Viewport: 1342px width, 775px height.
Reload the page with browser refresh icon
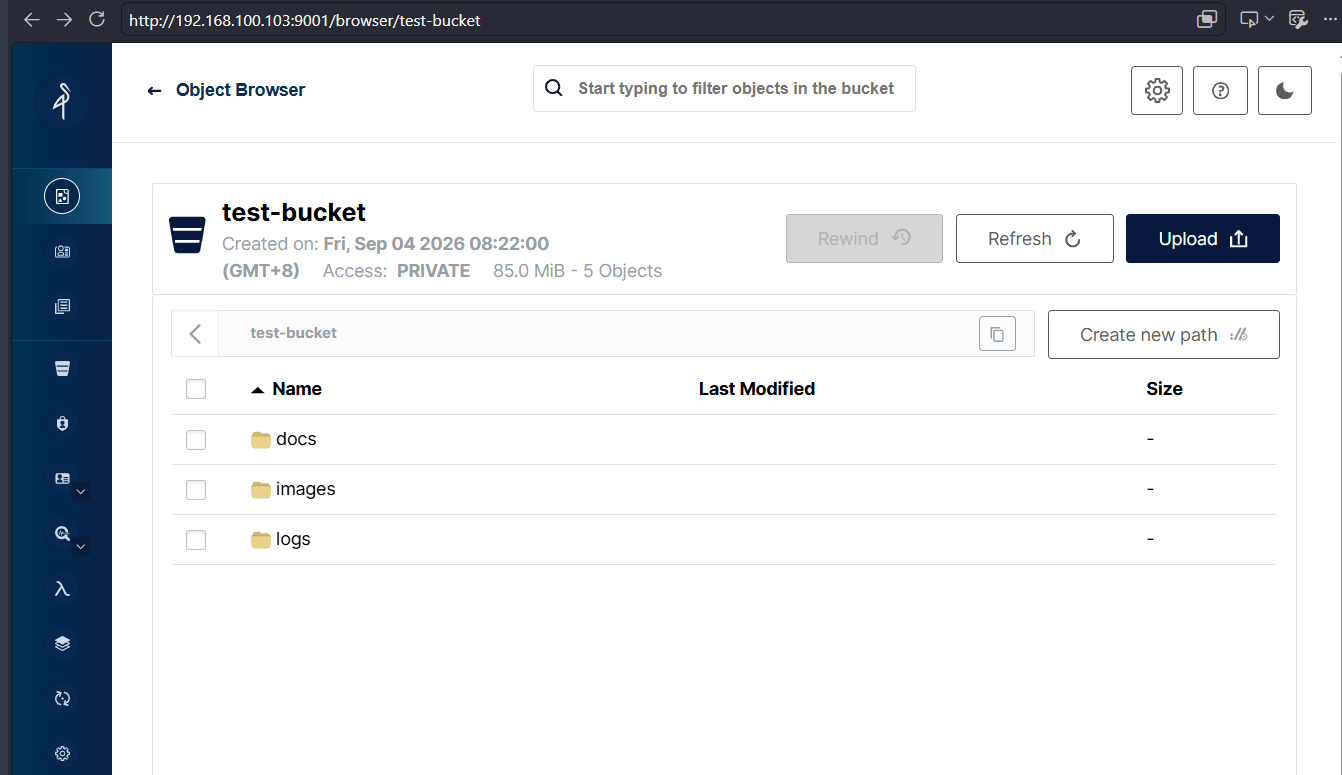pyautogui.click(x=97, y=19)
